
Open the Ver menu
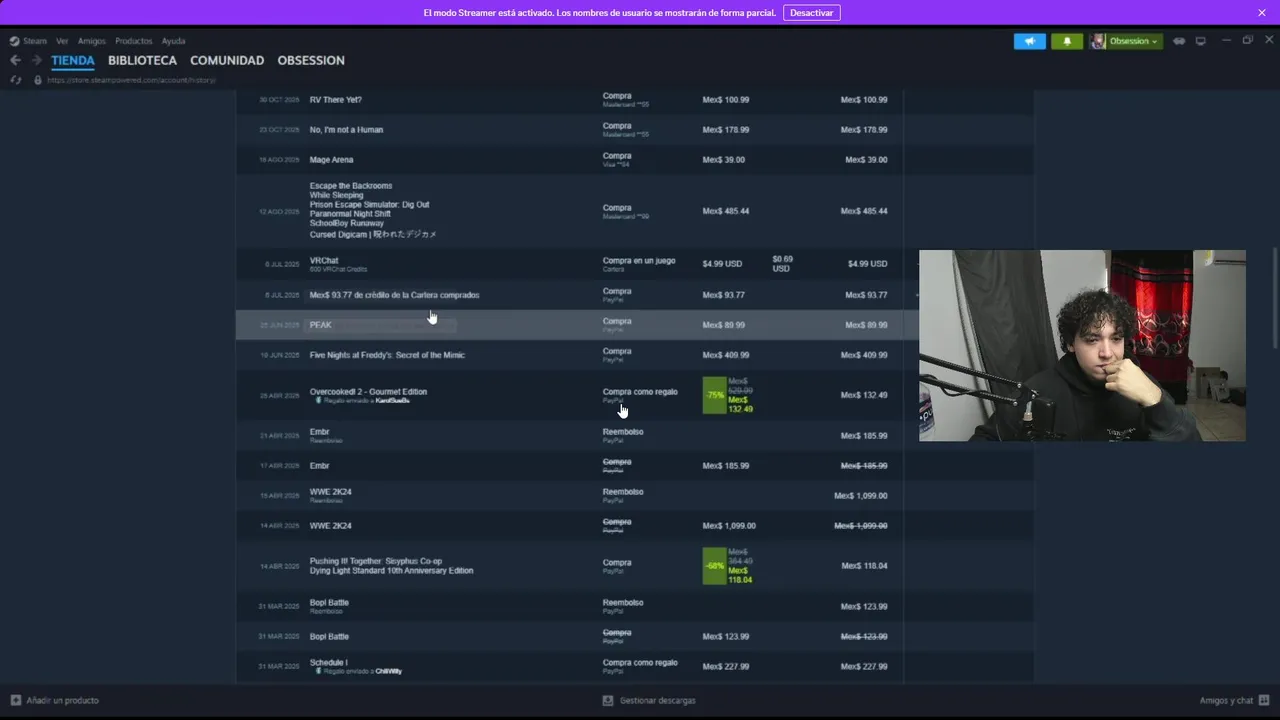[x=62, y=41]
